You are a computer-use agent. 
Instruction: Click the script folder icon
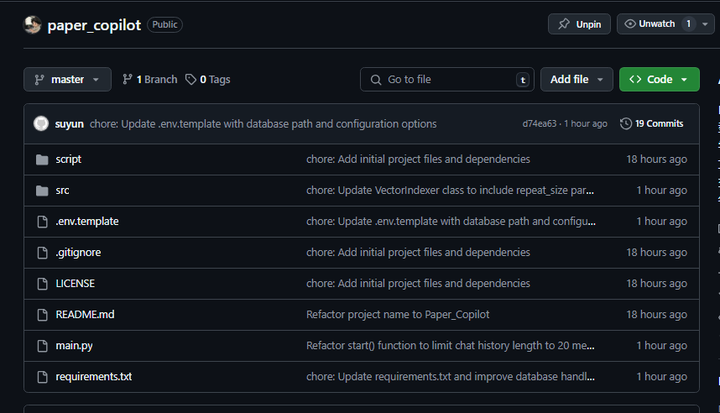coord(42,159)
